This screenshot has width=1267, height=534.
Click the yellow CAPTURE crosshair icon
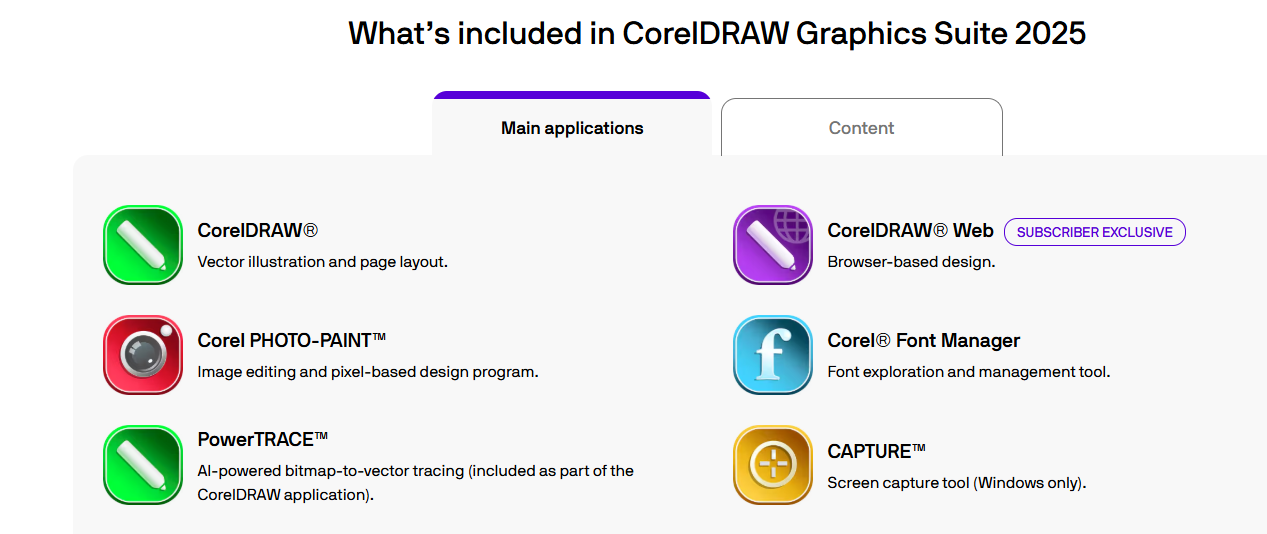773,465
